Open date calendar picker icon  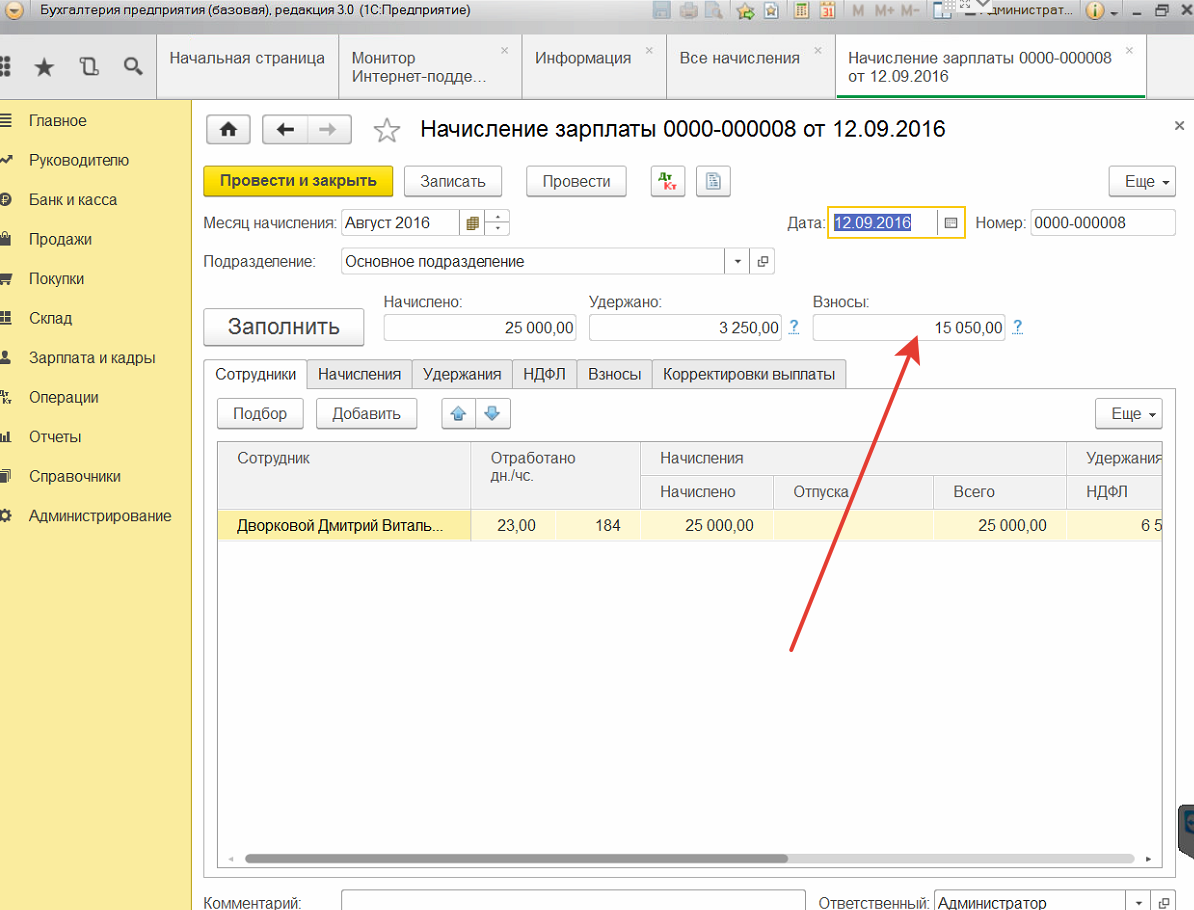951,223
